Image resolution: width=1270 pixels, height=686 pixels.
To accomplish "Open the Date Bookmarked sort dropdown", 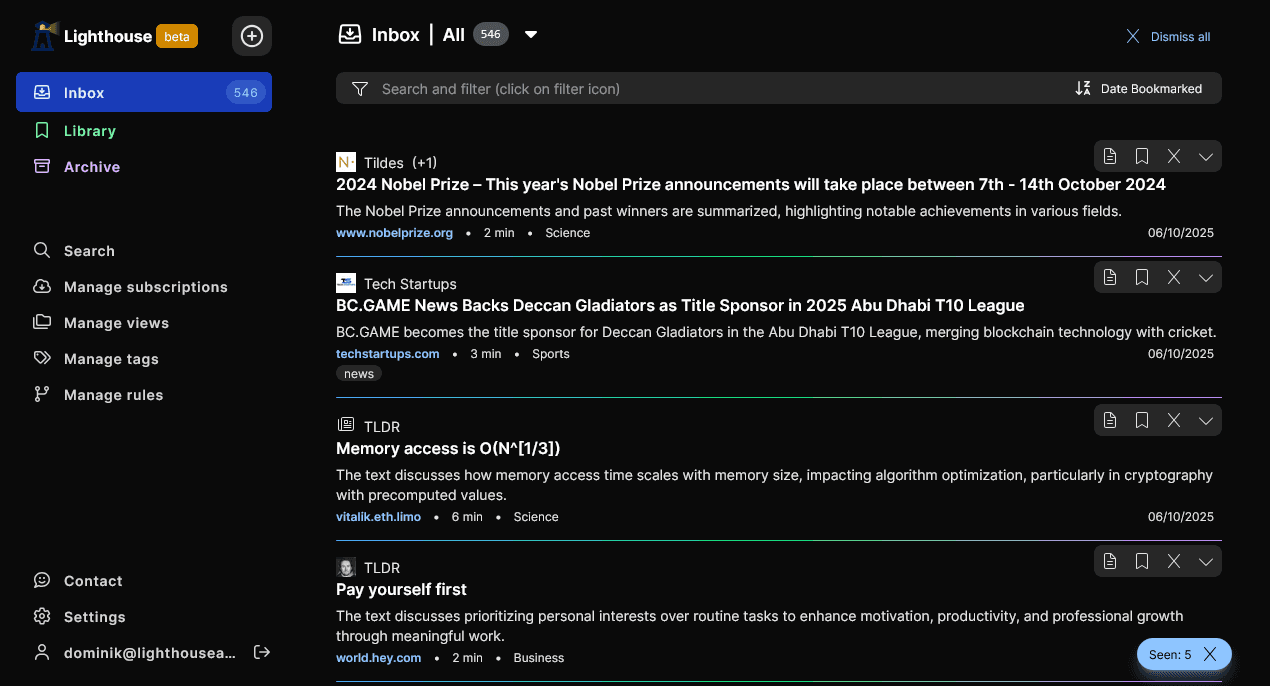I will coord(1139,89).
